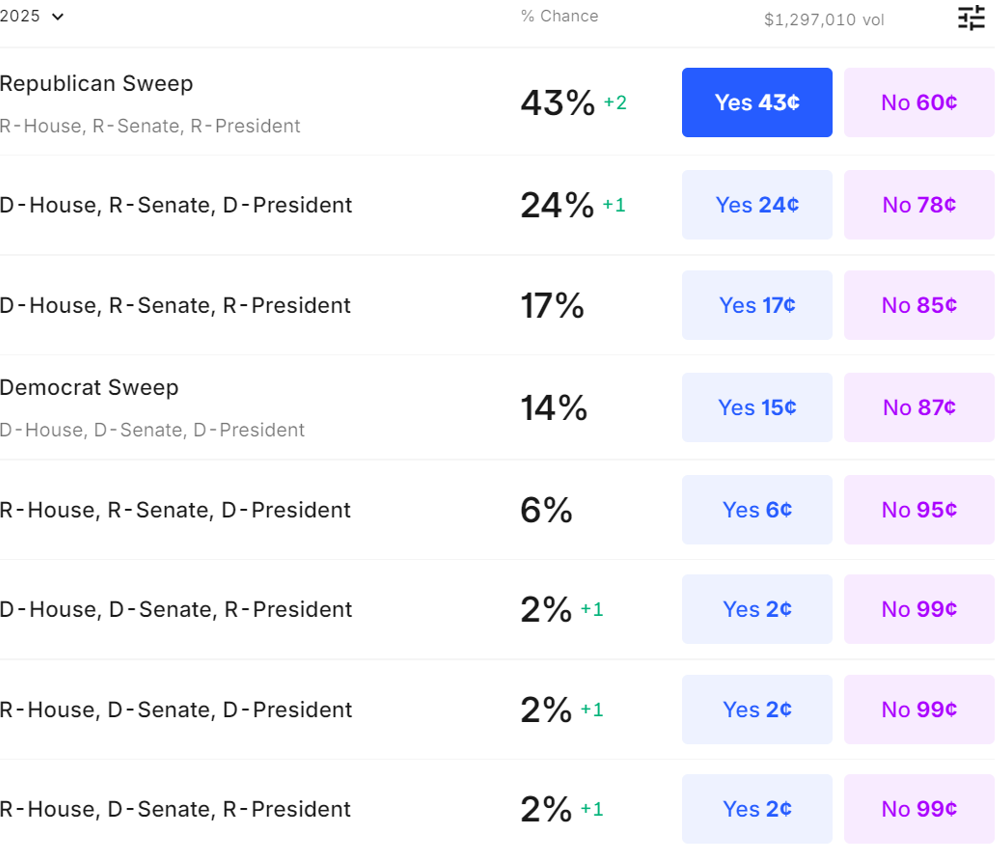Expand the 2025 year dropdown
The height and width of the screenshot is (853, 1000).
tap(32, 16)
